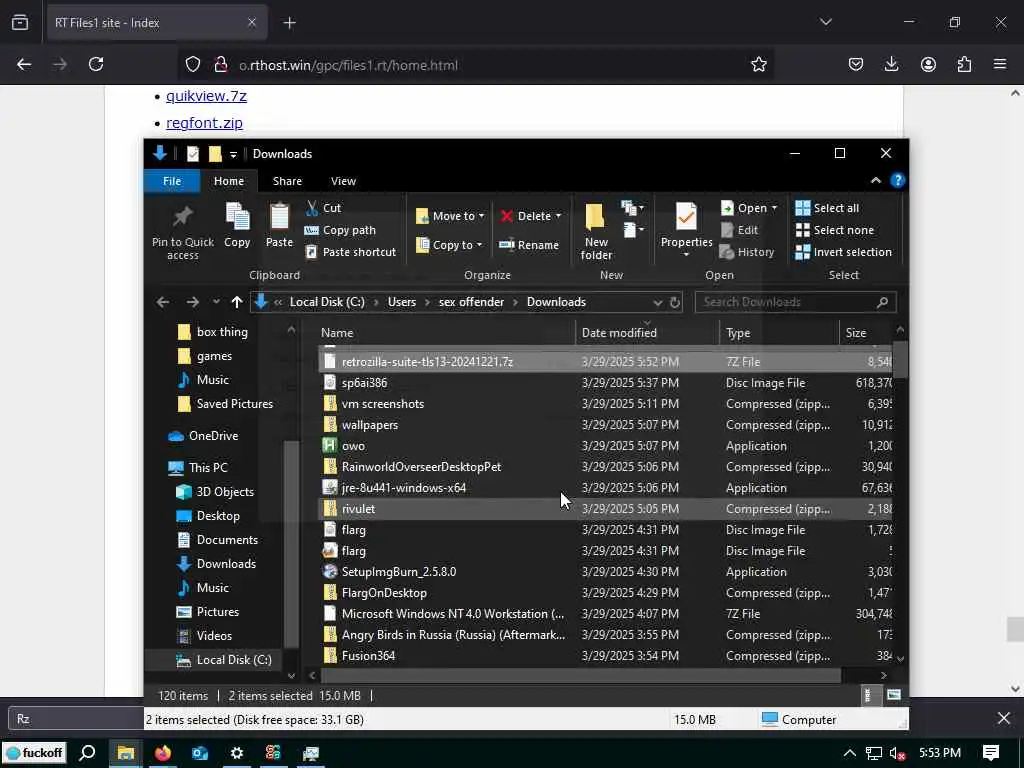Switch to the View ribbon tab
Viewport: 1024px width, 768px height.
344,181
